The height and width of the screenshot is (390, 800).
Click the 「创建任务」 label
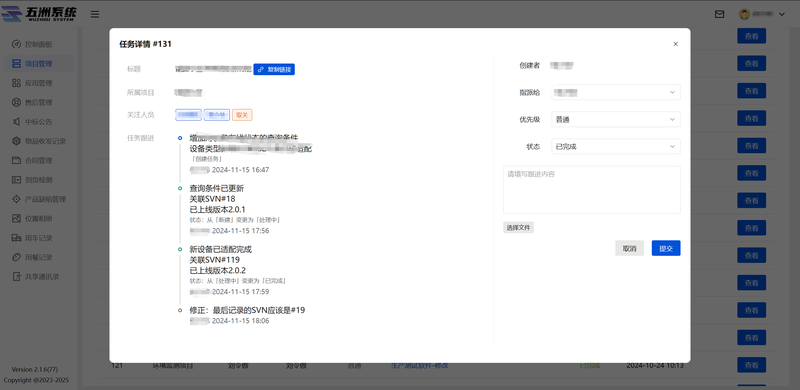[206, 159]
